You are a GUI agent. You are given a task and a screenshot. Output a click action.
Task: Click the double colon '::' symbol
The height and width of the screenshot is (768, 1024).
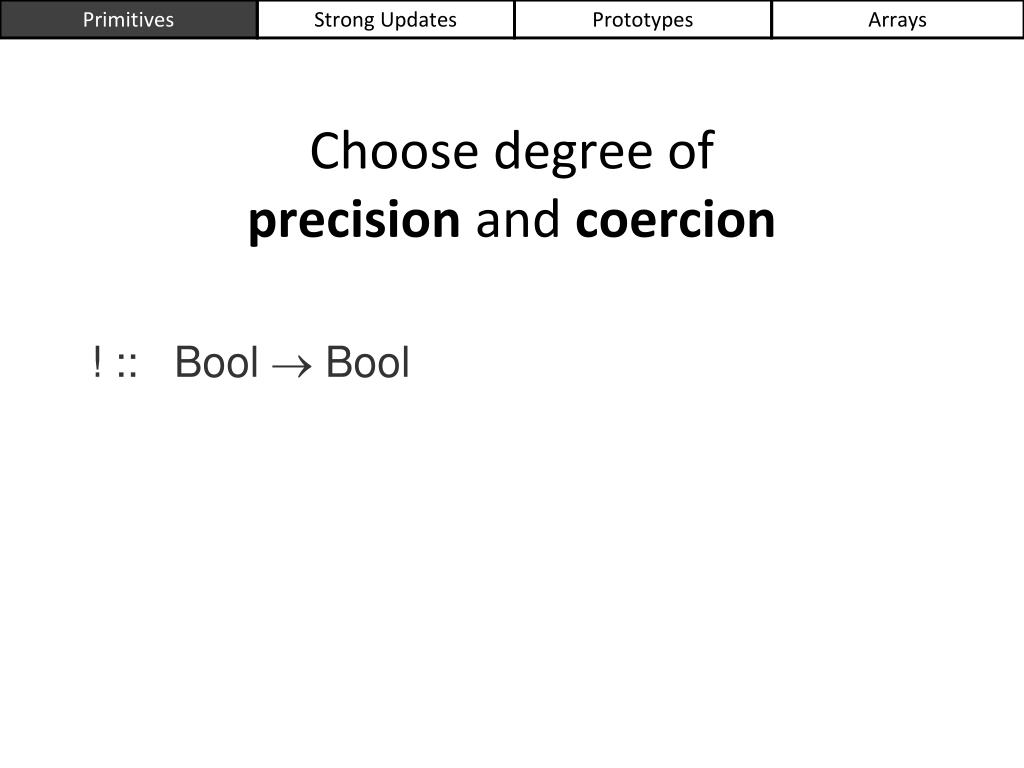[x=127, y=367]
